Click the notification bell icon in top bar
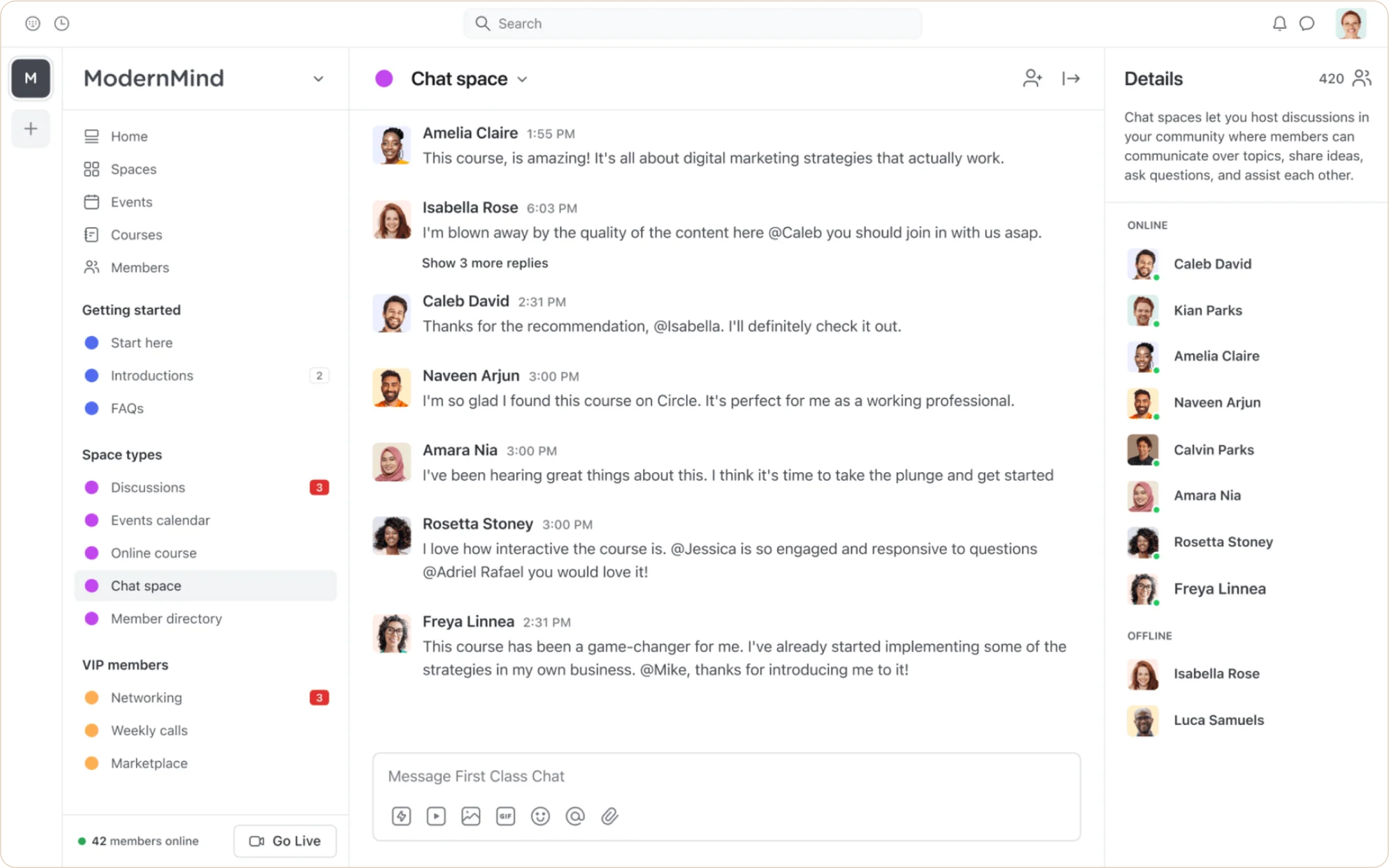This screenshot has height=868, width=1389. tap(1280, 23)
